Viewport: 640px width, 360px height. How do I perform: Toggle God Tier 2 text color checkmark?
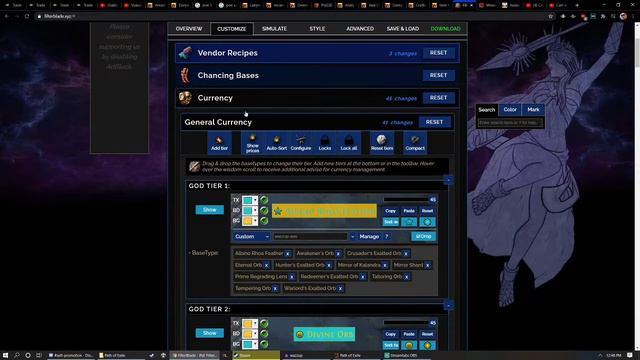tap(264, 324)
